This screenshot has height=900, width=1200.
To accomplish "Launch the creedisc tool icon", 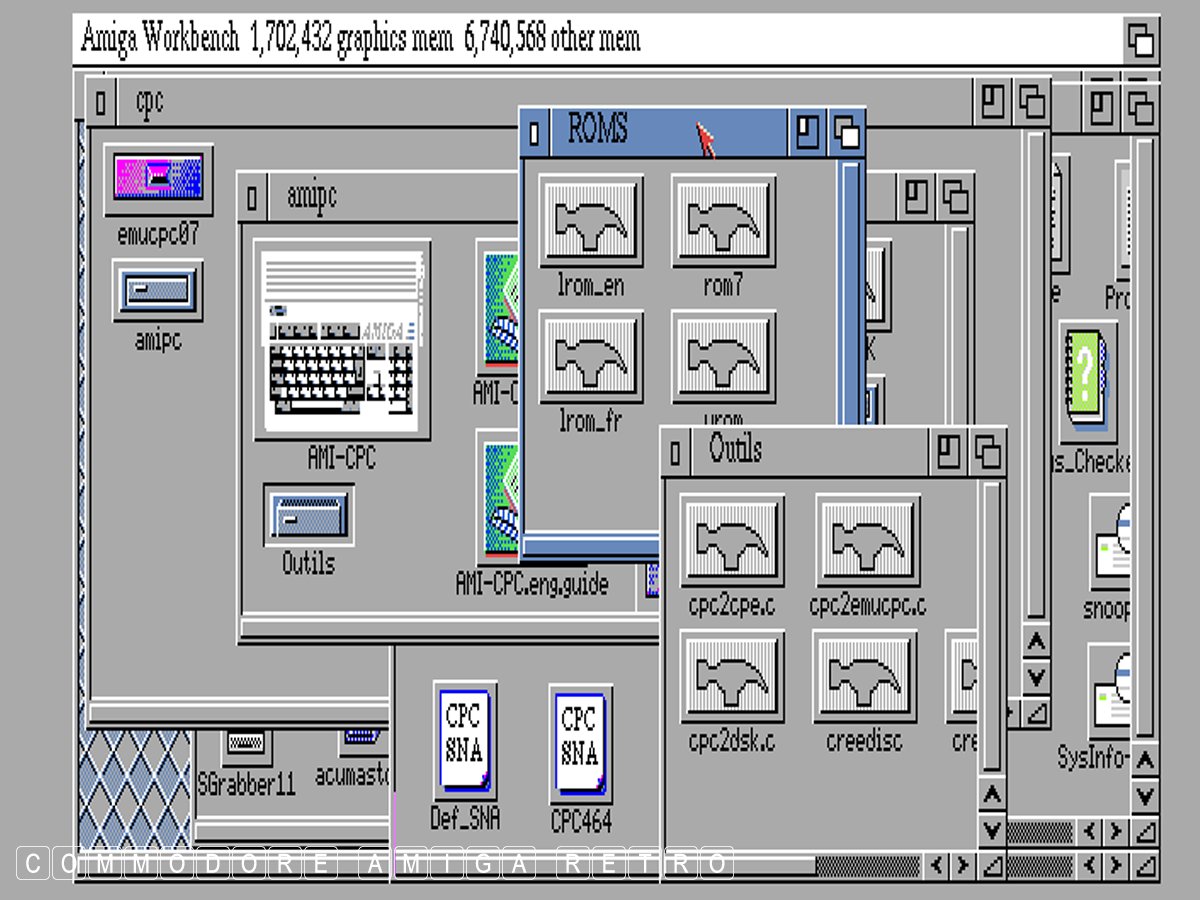I will point(865,677).
